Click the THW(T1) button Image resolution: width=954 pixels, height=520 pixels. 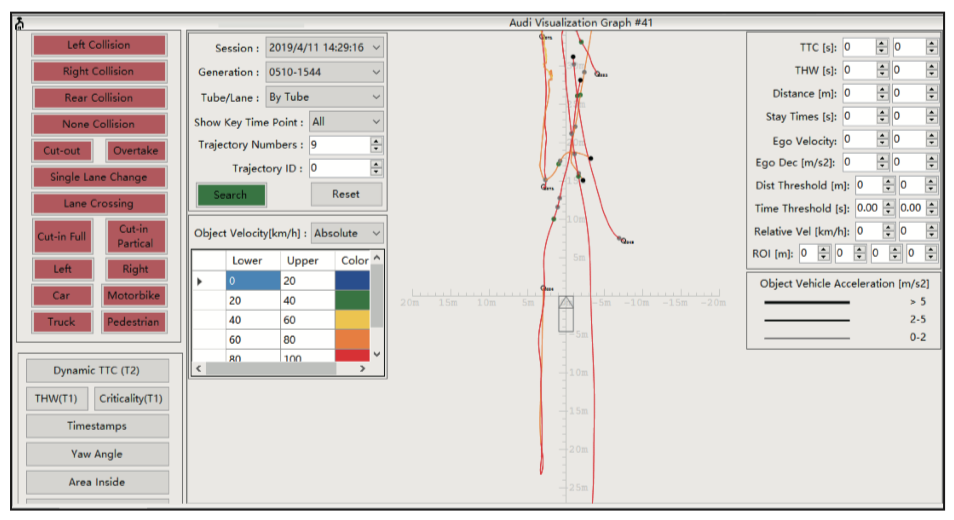pyautogui.click(x=57, y=398)
